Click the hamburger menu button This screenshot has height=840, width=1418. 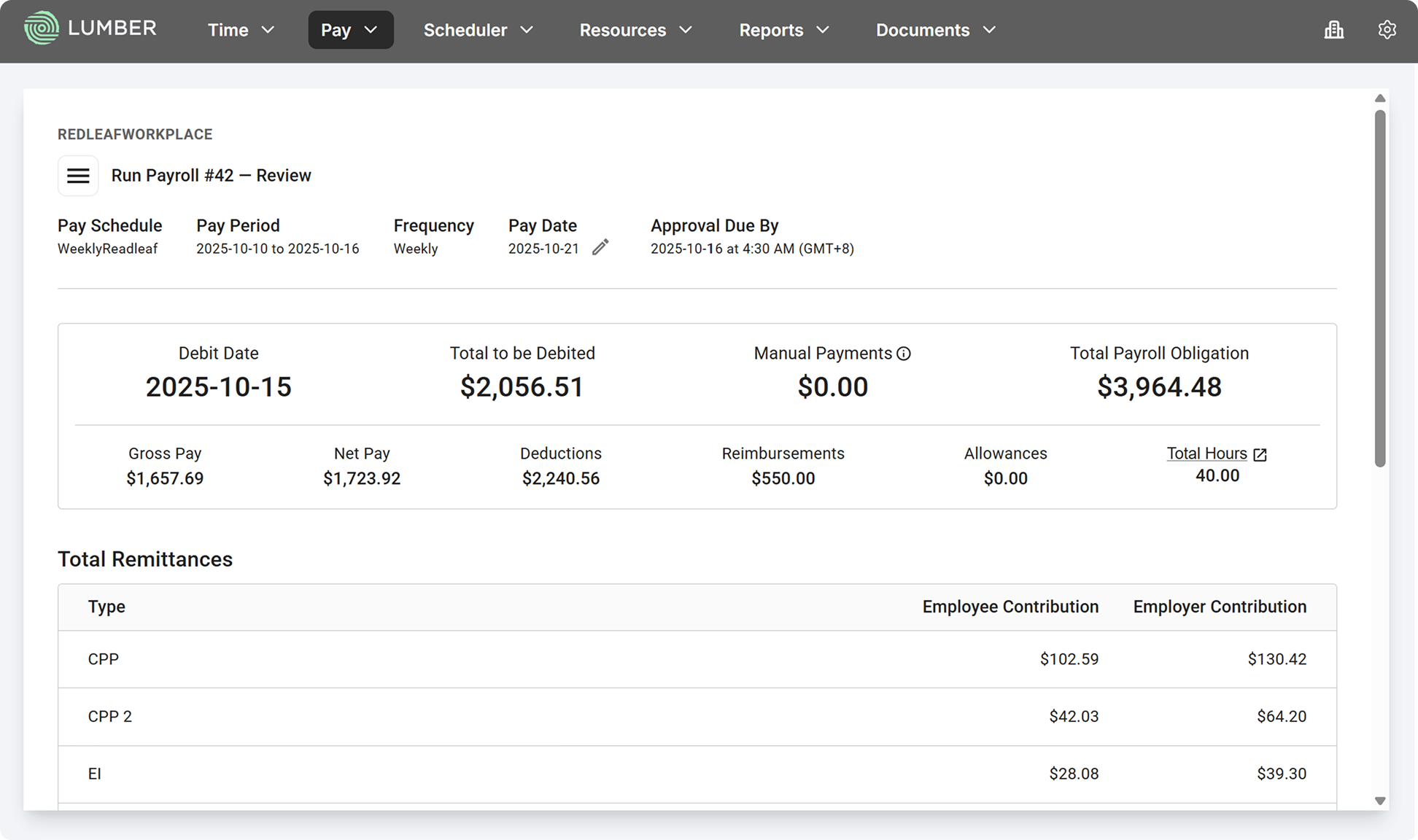coord(78,176)
